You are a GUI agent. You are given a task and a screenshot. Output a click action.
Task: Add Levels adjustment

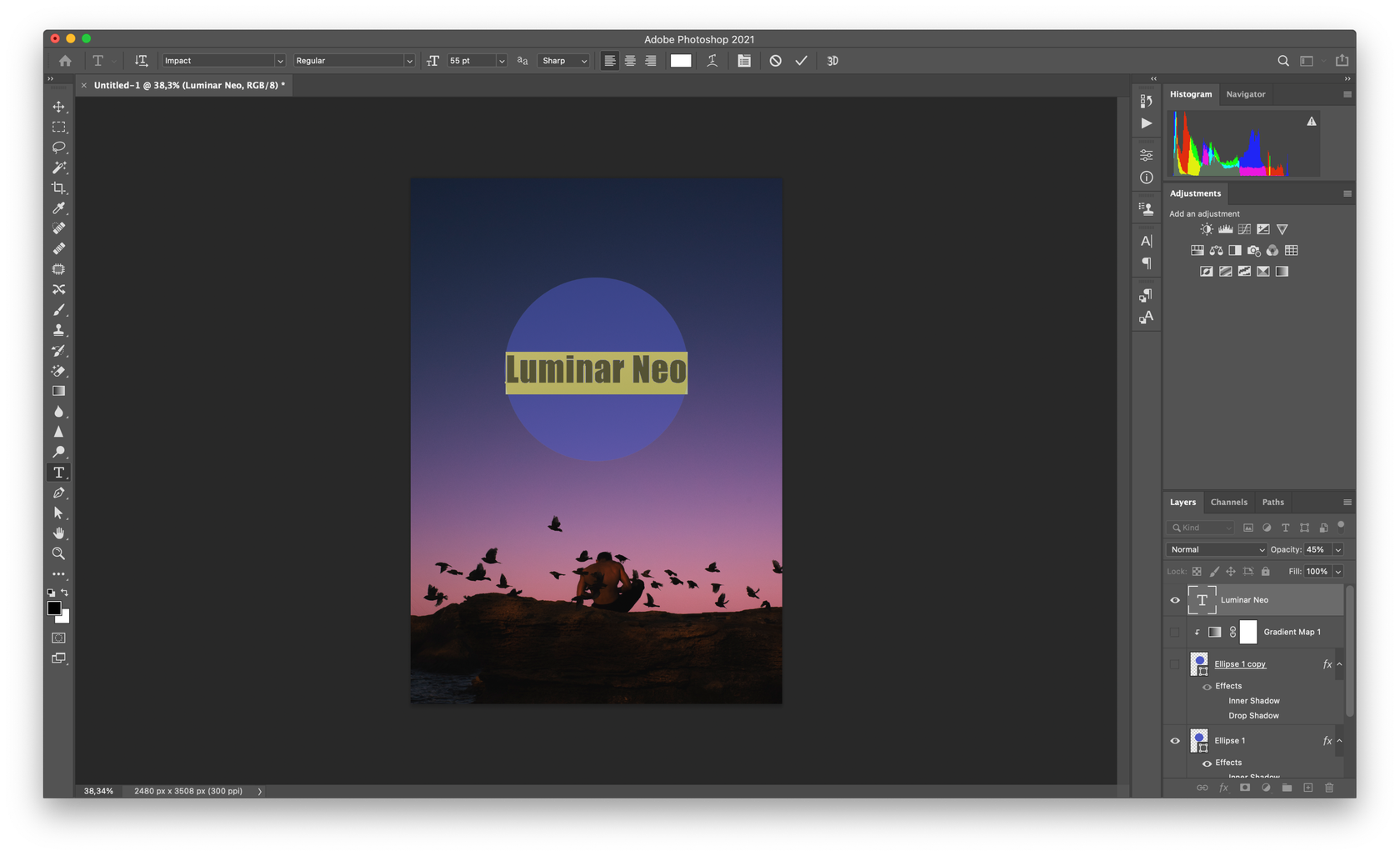1225,229
